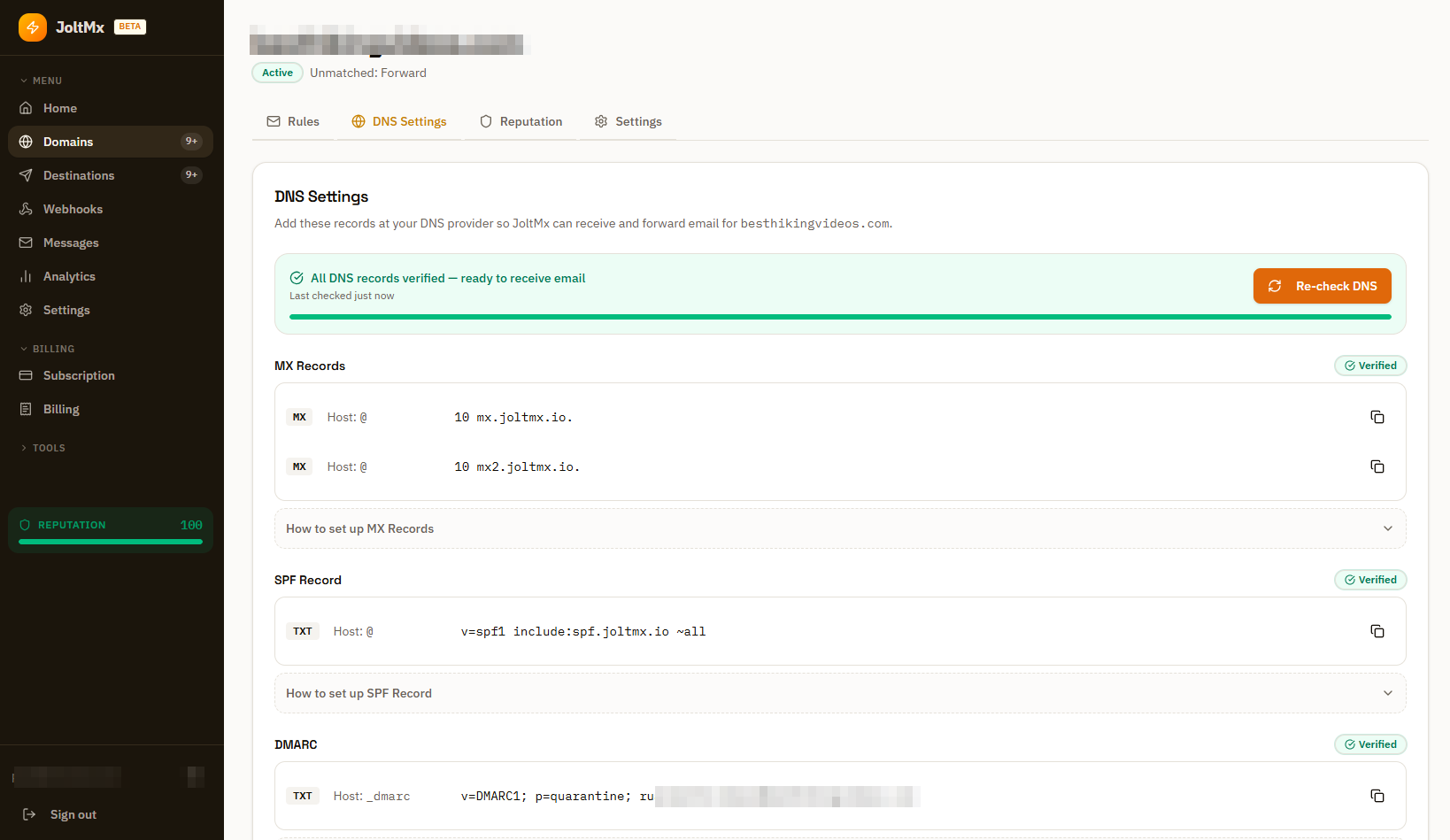The width and height of the screenshot is (1450, 840).
Task: Click the Billing receipt icon
Action: 26,409
